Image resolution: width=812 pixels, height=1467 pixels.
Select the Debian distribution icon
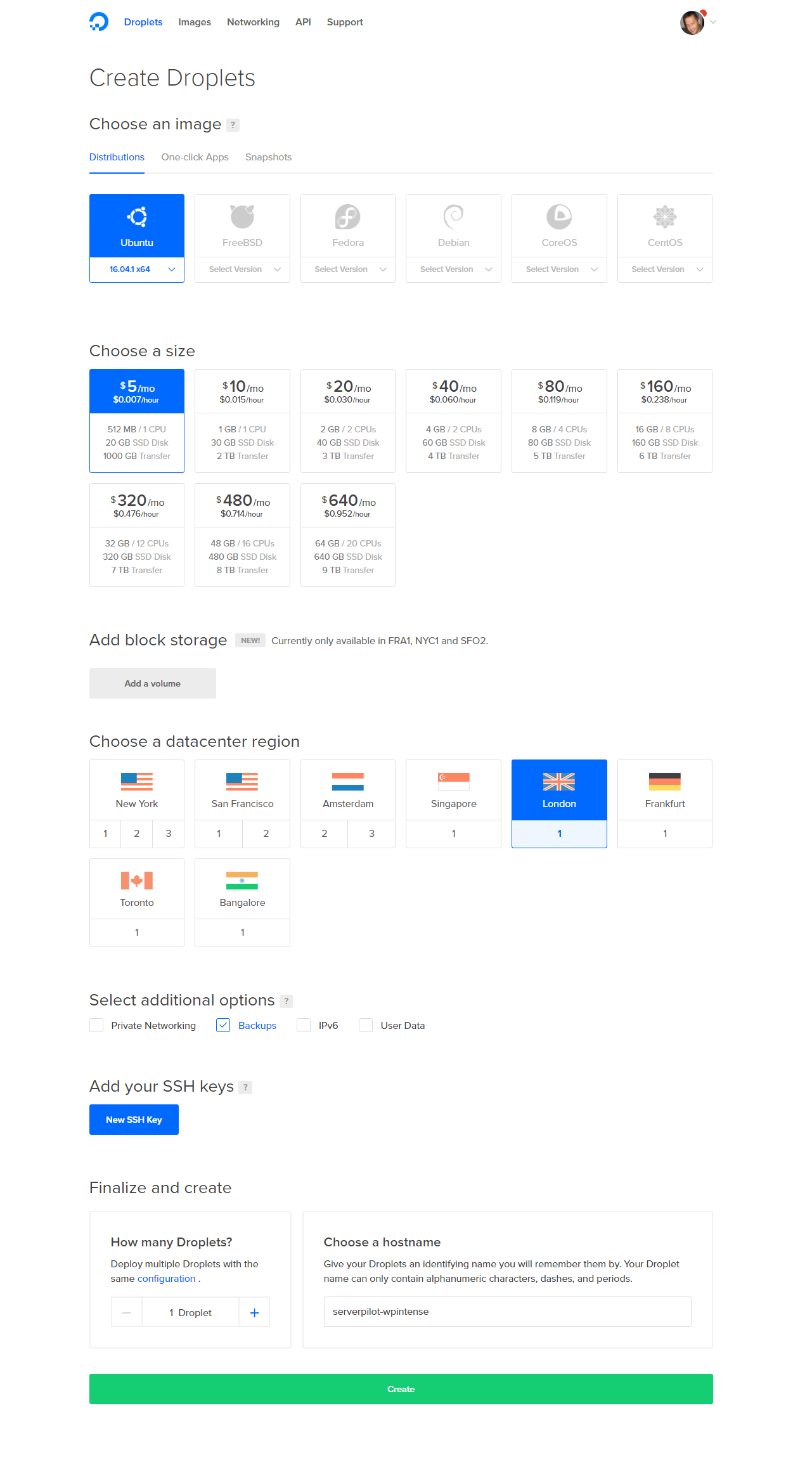(454, 217)
